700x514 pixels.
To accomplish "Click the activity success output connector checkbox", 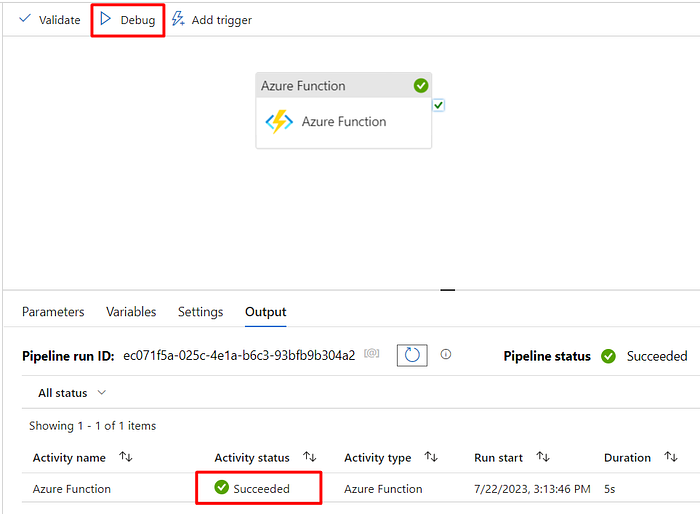I will tap(438, 105).
